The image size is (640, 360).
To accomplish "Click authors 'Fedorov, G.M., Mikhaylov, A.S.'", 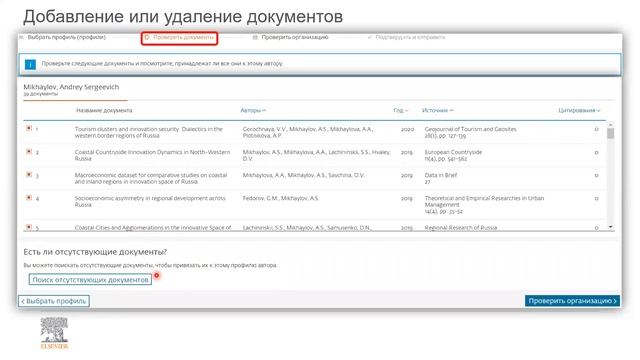I will (281, 198).
